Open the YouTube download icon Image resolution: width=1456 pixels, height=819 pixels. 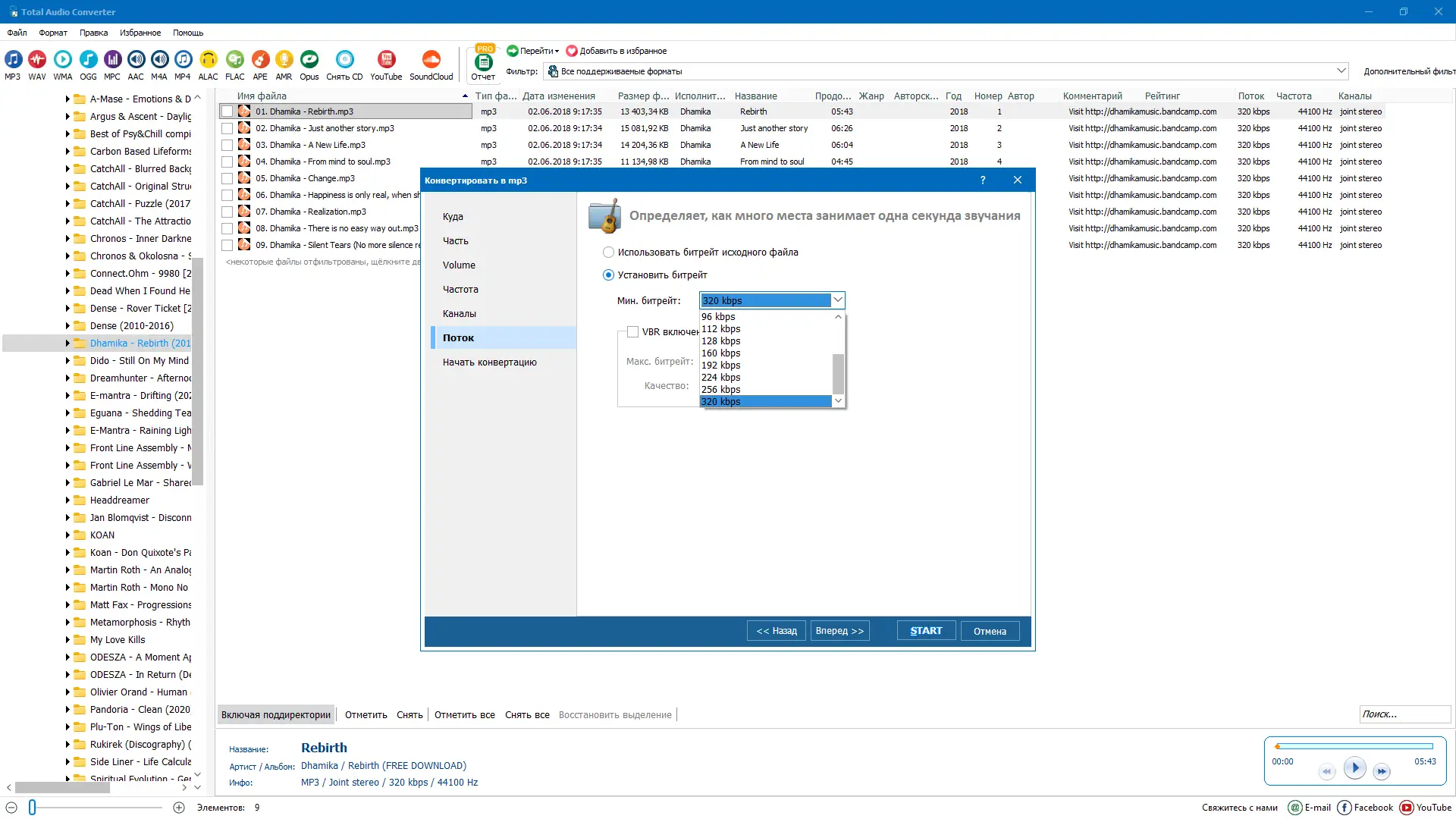click(x=386, y=60)
